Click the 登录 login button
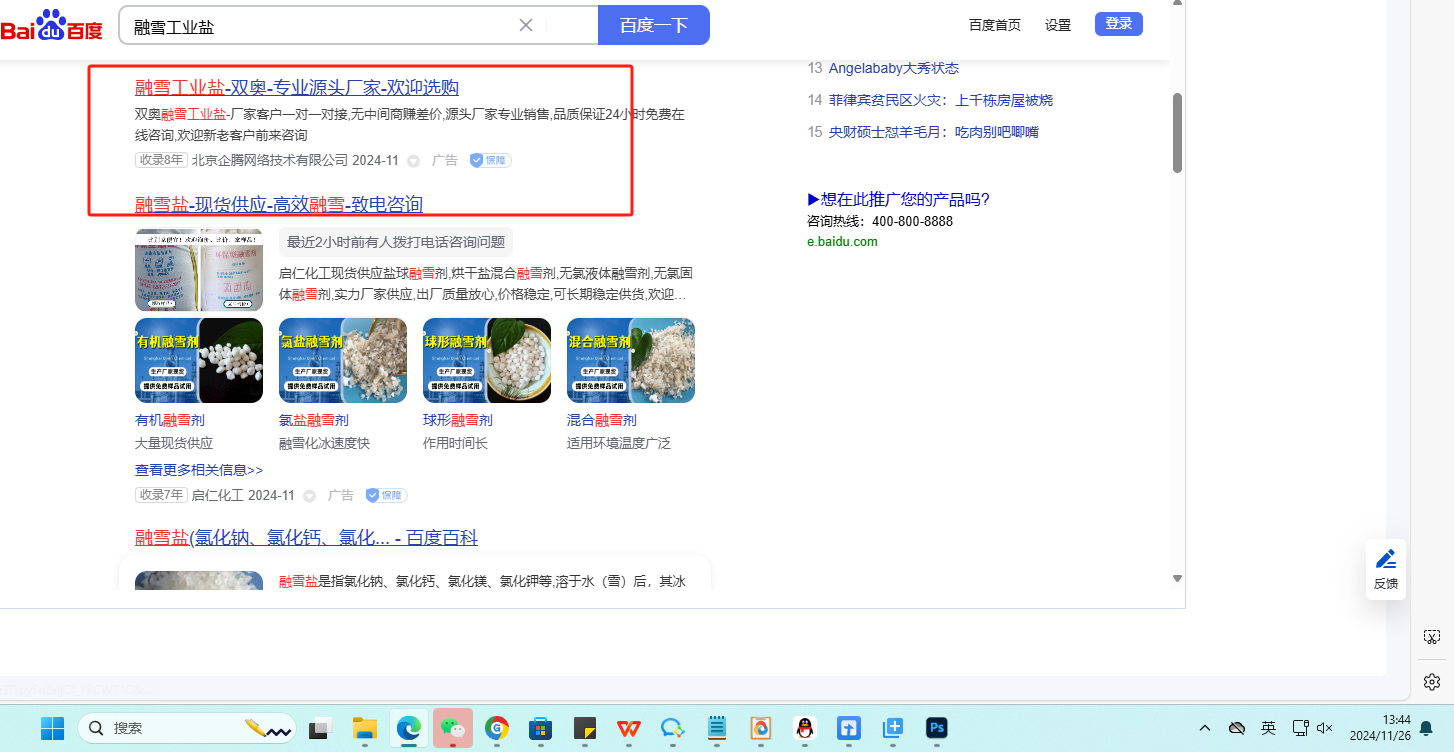Viewport: 1454px width, 752px height. pos(1119,24)
